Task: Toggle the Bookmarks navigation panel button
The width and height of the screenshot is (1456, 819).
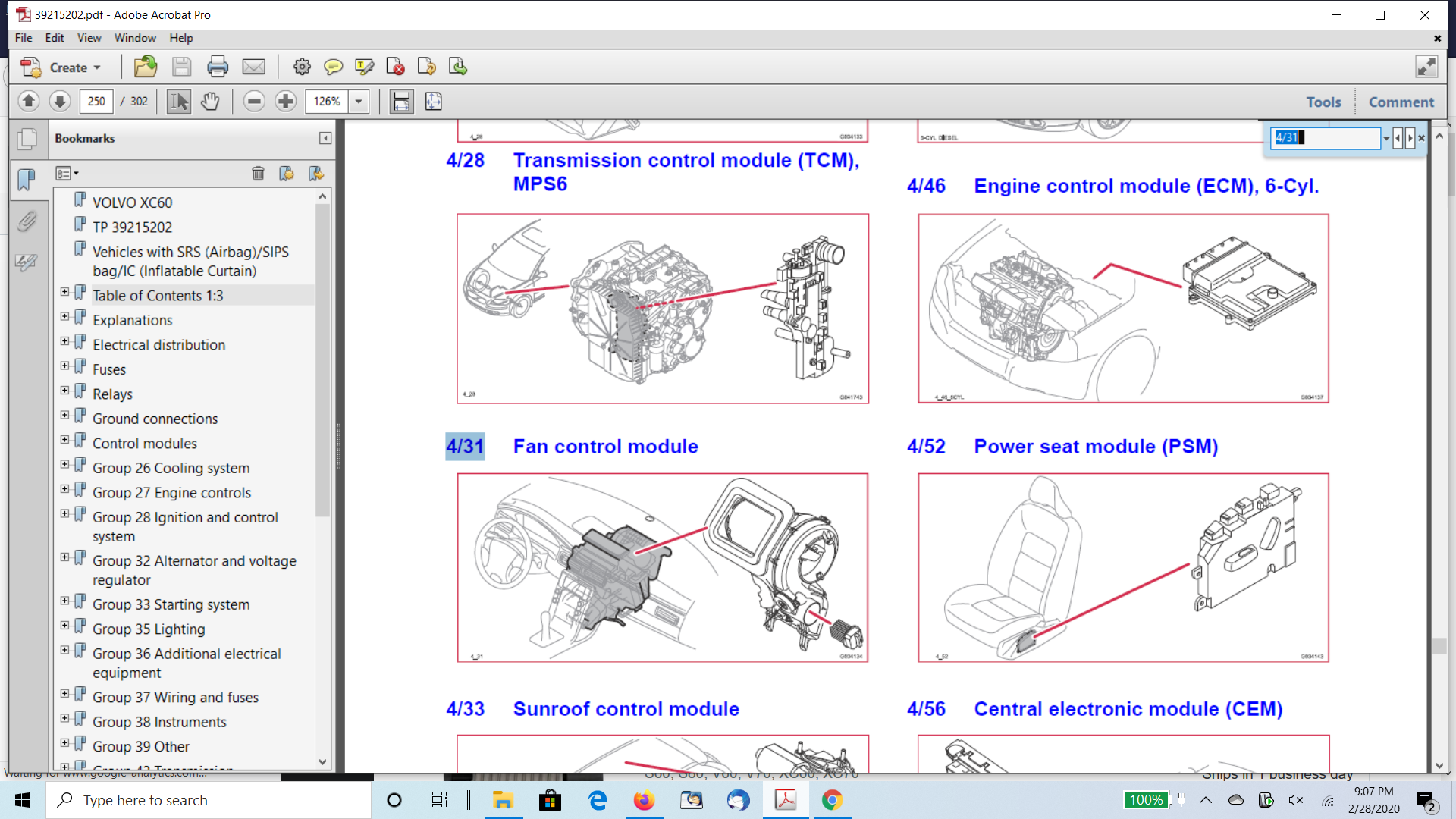Action: tap(27, 179)
